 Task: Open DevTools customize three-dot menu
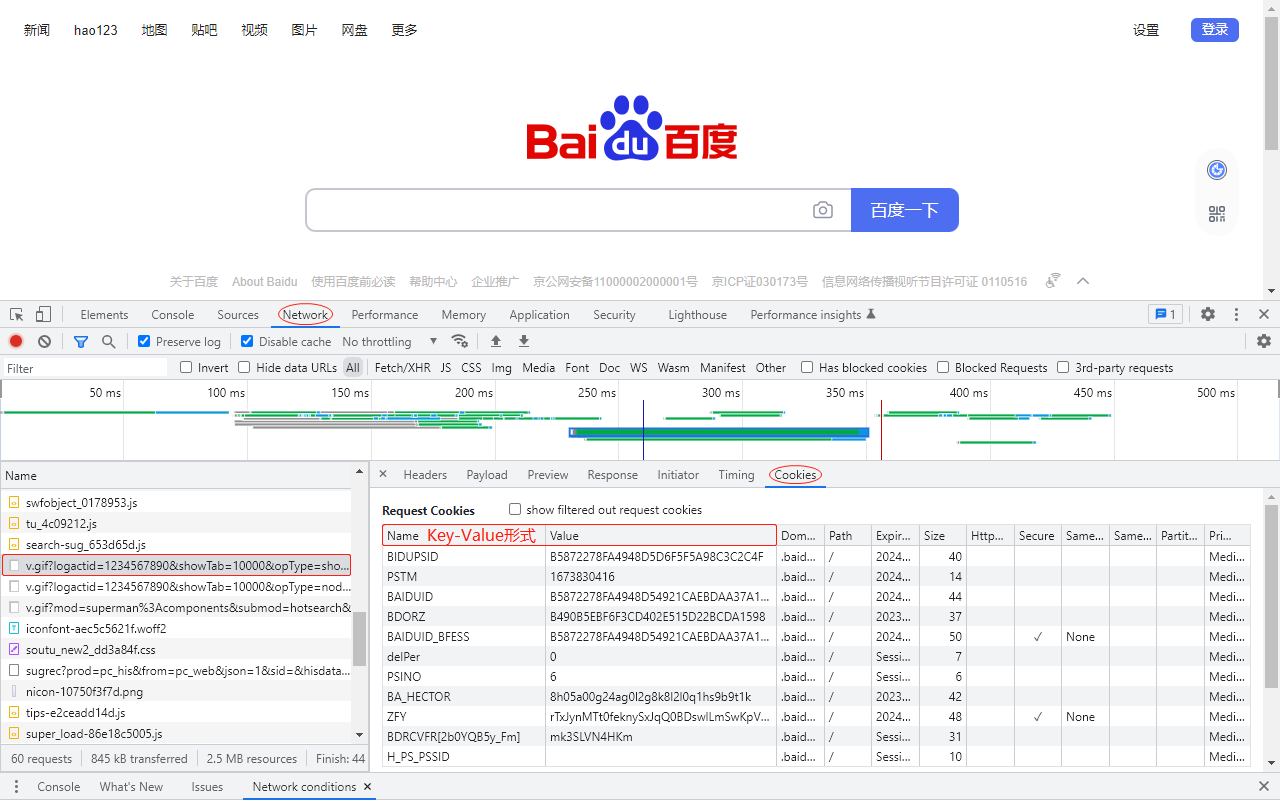1236,314
